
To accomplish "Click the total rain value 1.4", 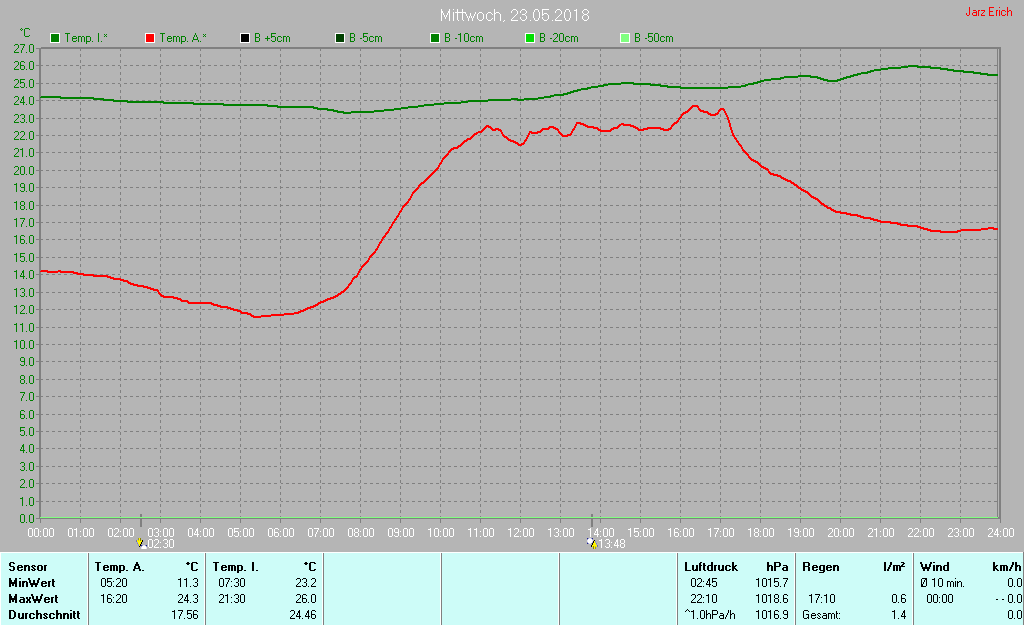I will 899,615.
